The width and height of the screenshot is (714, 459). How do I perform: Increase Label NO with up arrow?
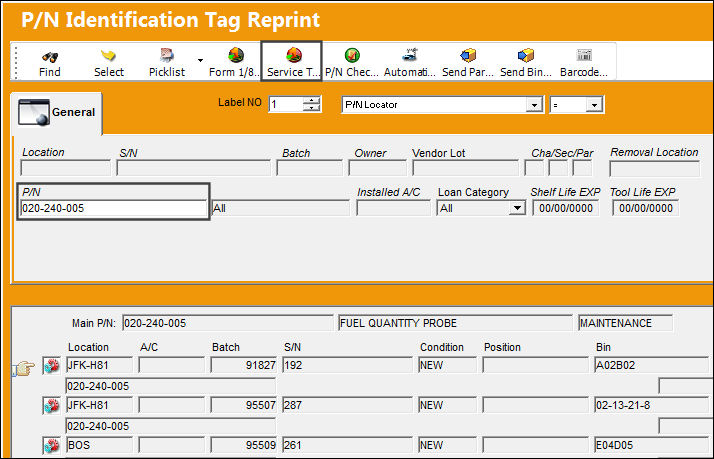(x=312, y=101)
